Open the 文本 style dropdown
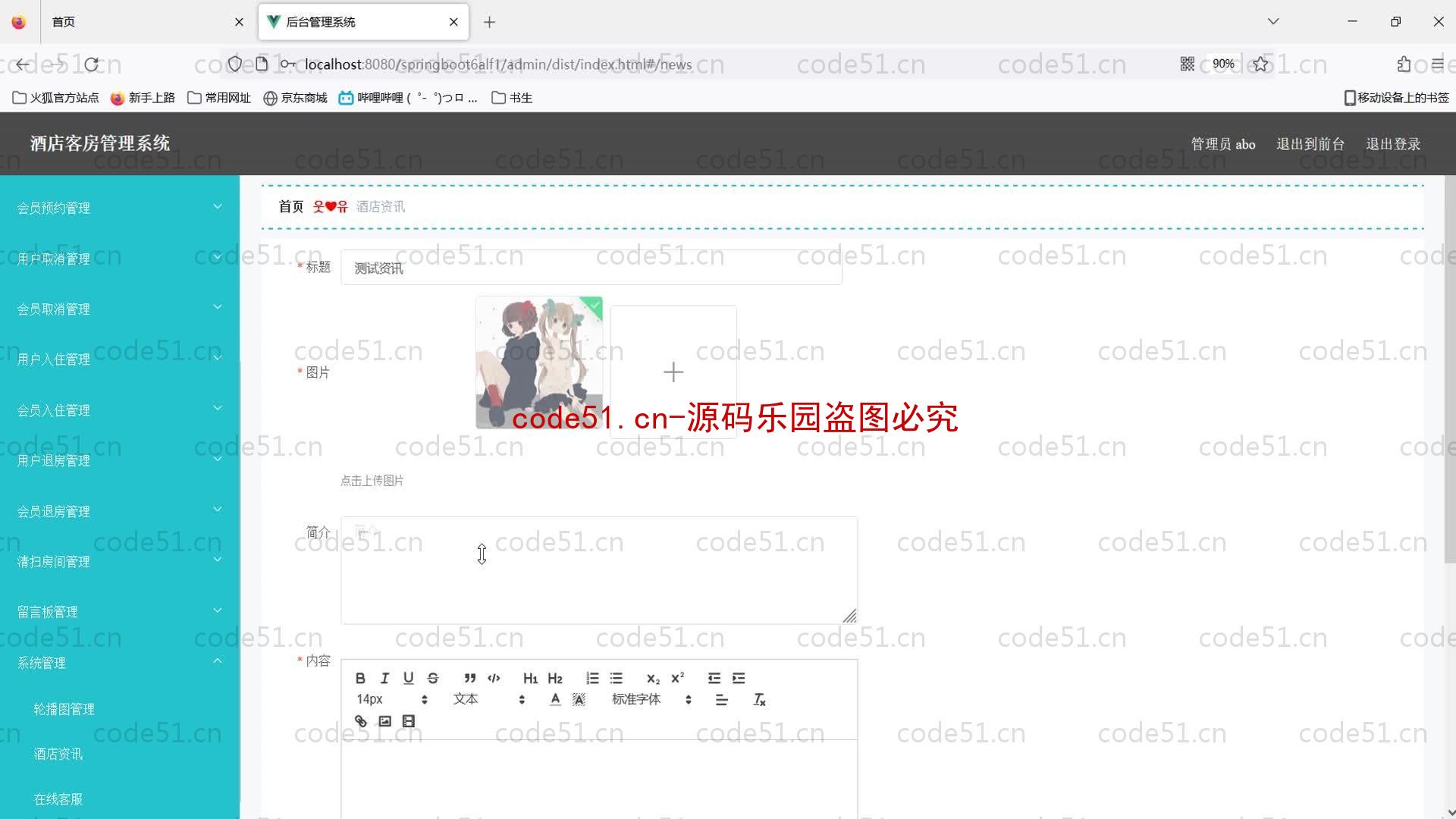This screenshot has width=1456, height=819. pos(489,699)
